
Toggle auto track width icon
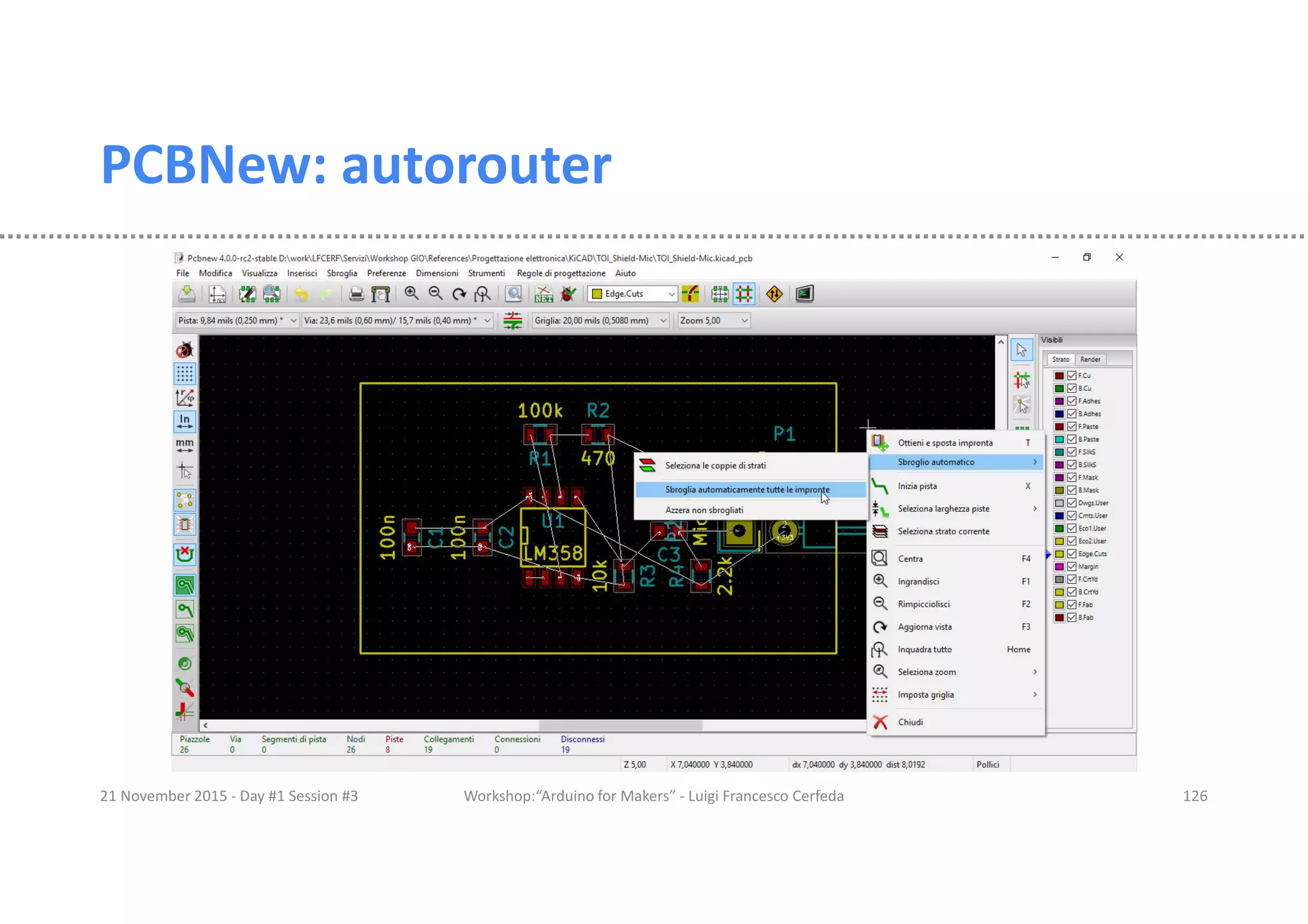pyautogui.click(x=512, y=321)
